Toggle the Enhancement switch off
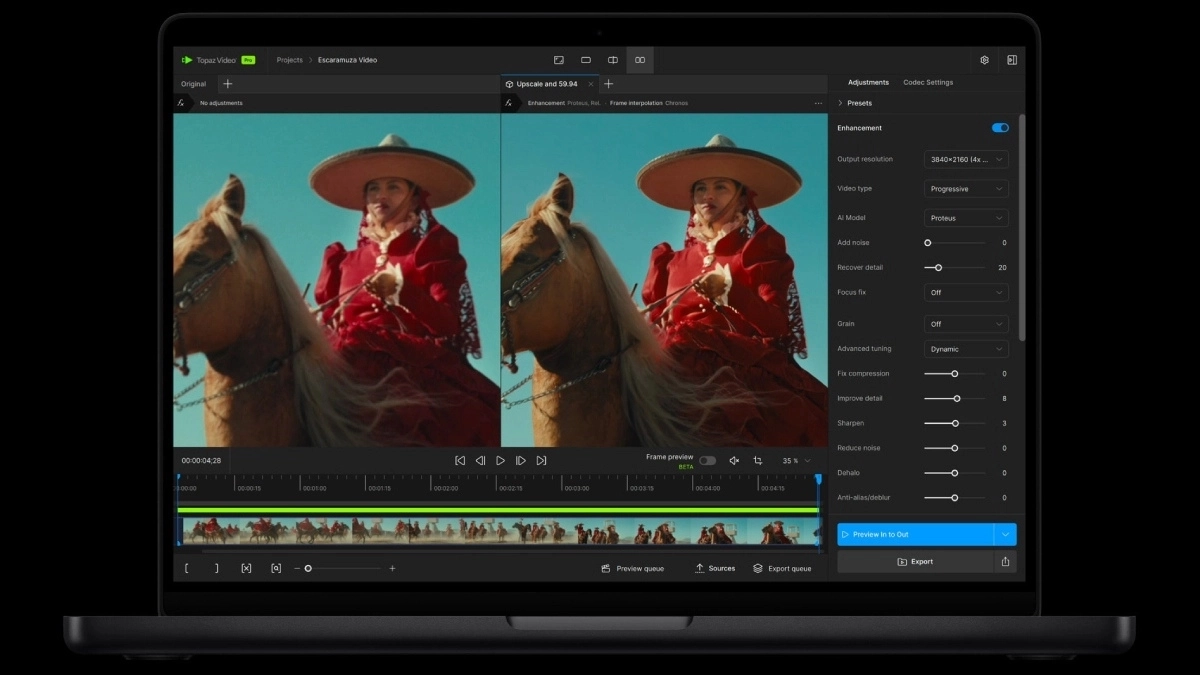 pyautogui.click(x=999, y=128)
